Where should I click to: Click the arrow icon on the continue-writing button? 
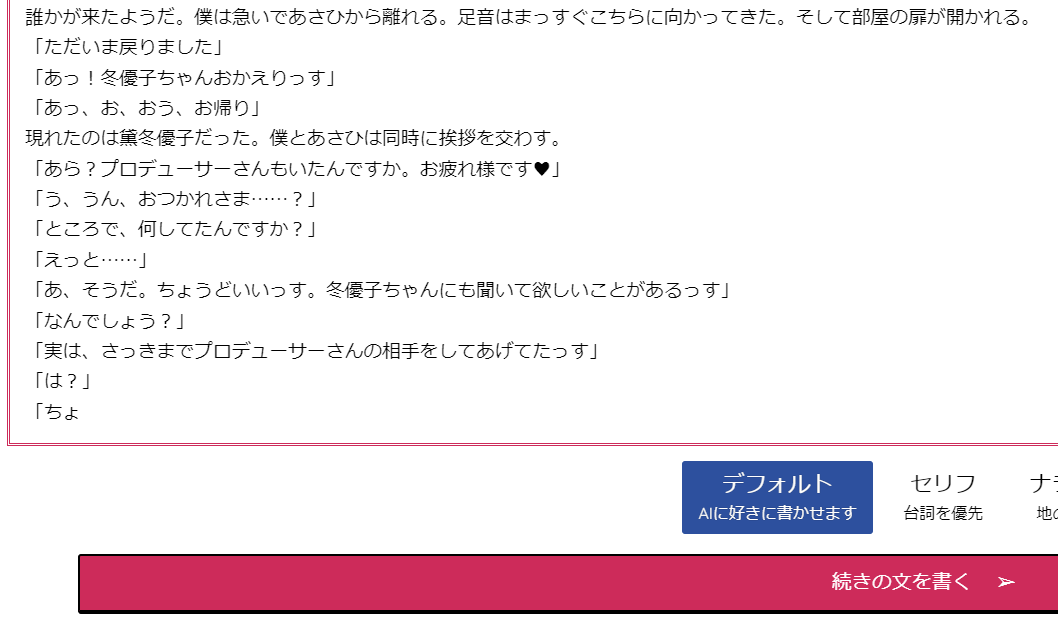[x=1006, y=582]
